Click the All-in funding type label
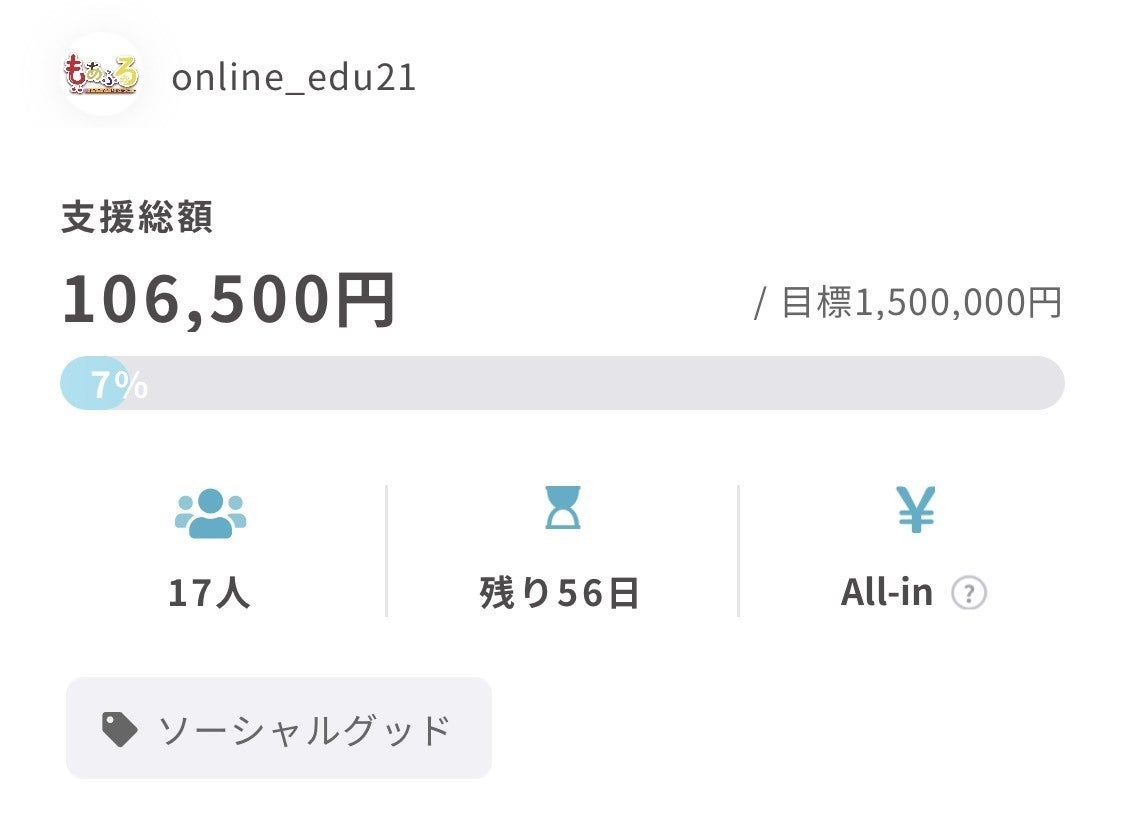1125x821 pixels. [x=886, y=594]
